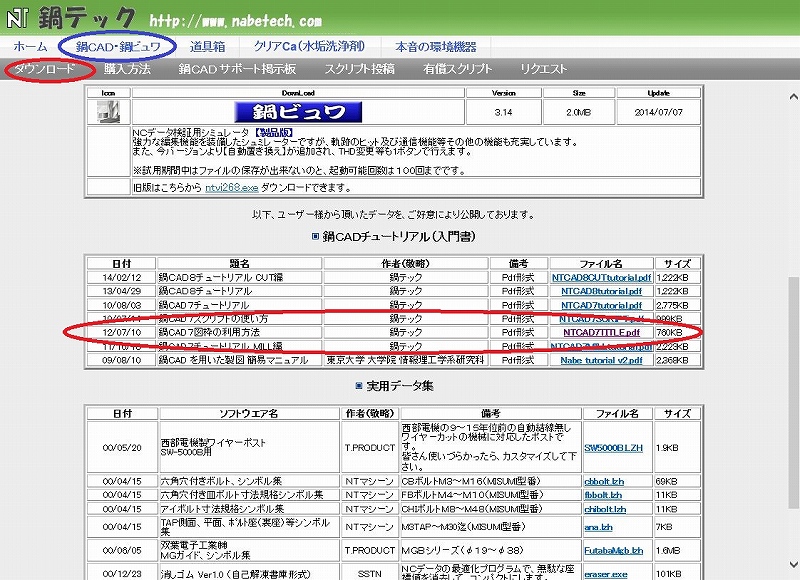Open the リクエスト submenu tab

(543, 69)
